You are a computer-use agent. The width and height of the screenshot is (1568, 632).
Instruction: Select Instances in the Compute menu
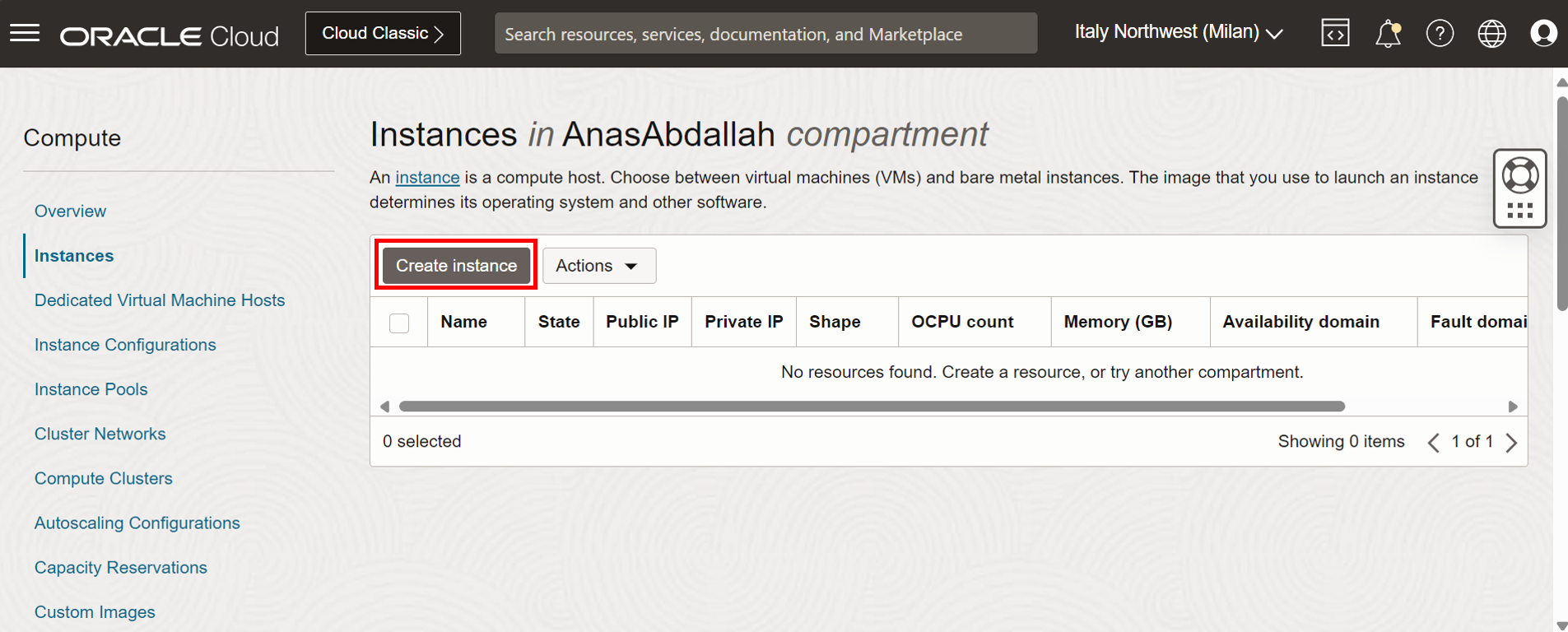pos(74,256)
